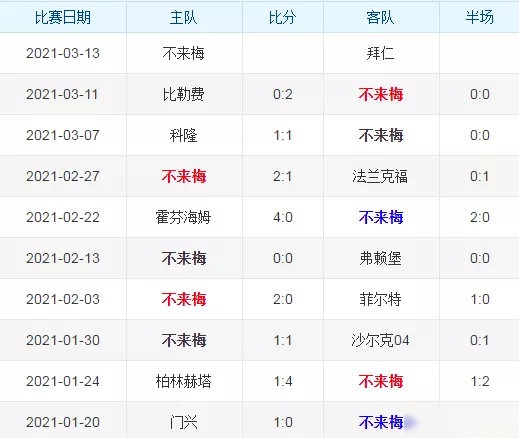Screen dimensions: 519x438
Task: Open home team 霍芬海姆
Action: [x=183, y=217]
